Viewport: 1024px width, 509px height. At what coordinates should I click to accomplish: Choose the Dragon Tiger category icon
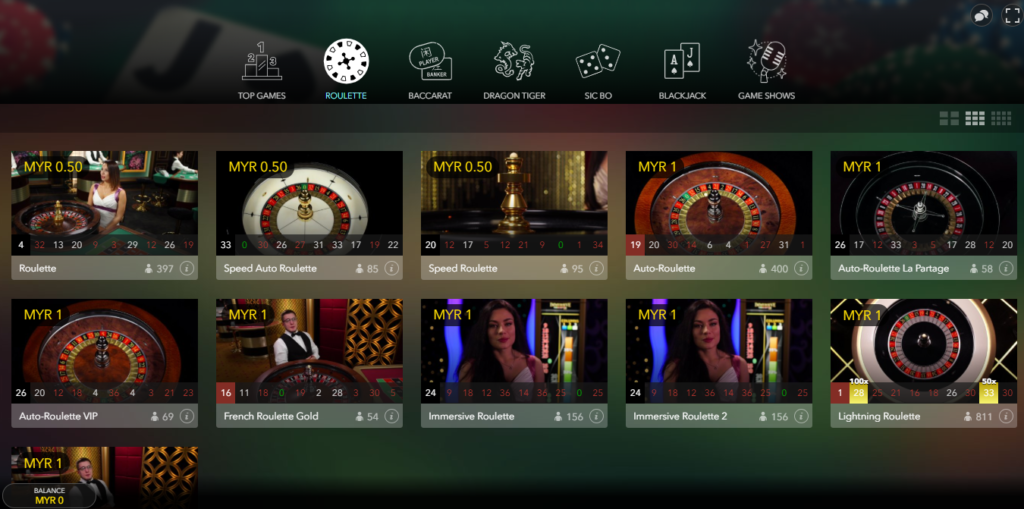click(x=515, y=61)
